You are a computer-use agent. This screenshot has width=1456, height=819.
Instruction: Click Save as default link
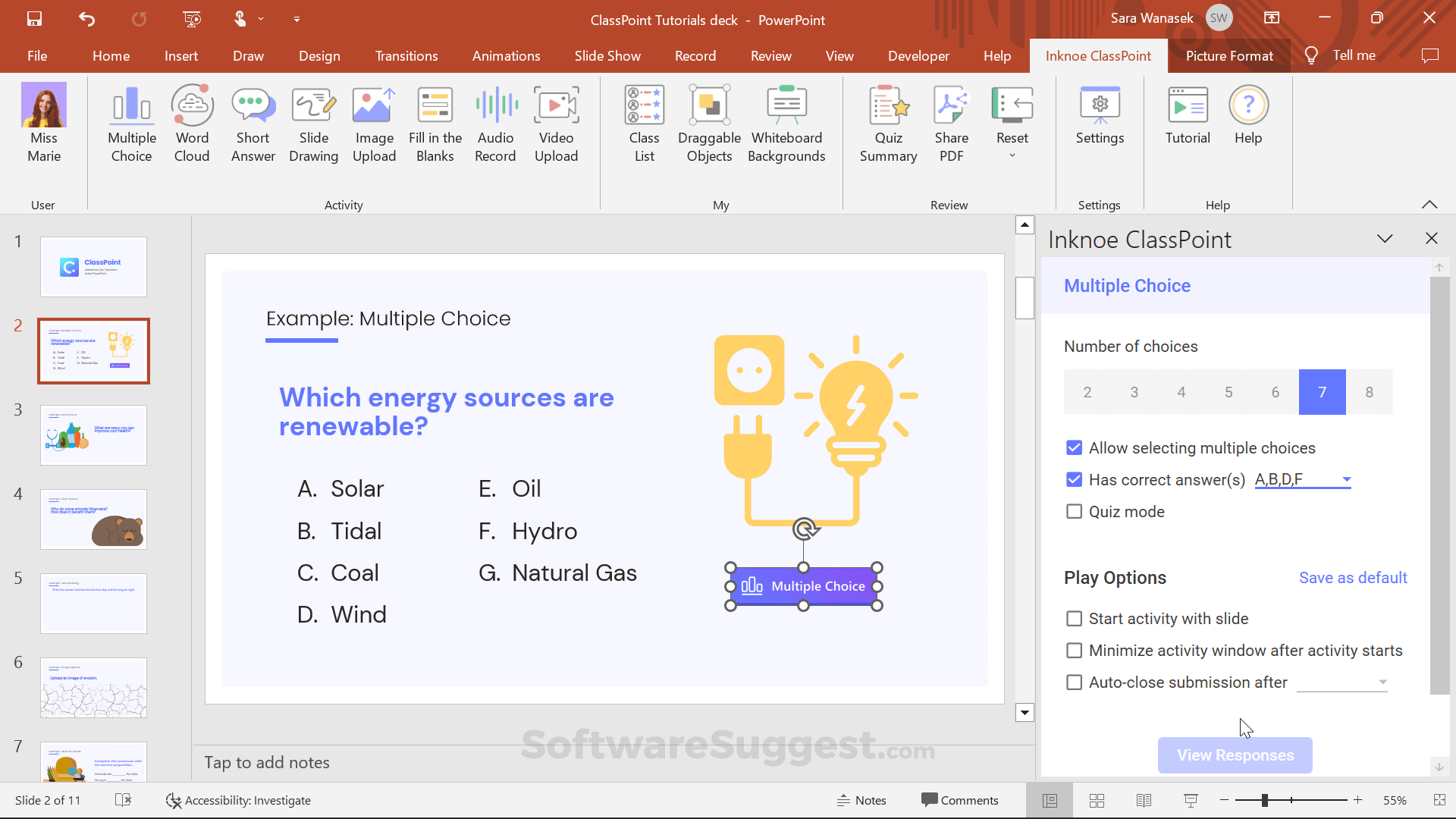(x=1352, y=577)
